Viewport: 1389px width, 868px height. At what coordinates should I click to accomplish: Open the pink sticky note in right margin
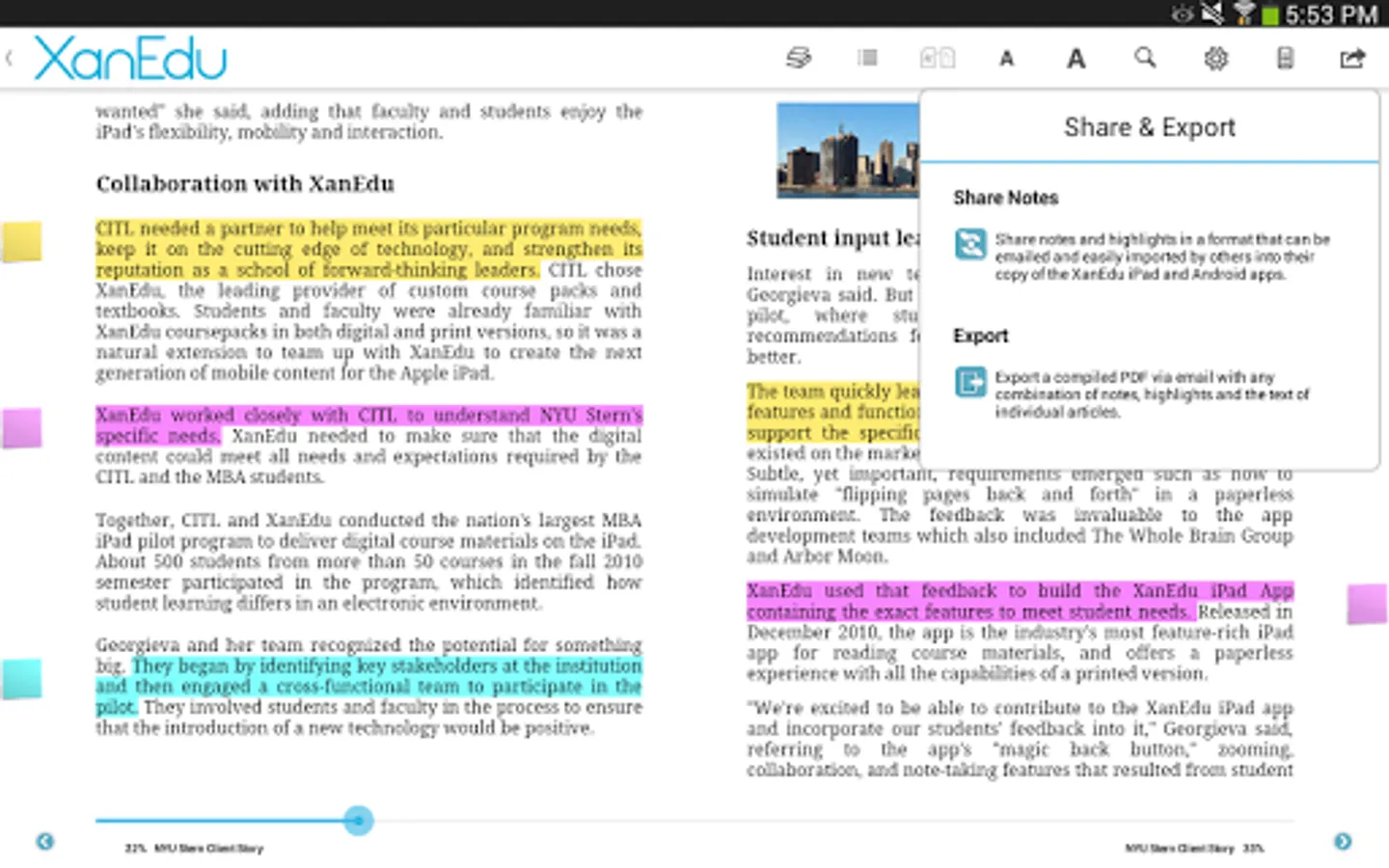pos(1367,604)
